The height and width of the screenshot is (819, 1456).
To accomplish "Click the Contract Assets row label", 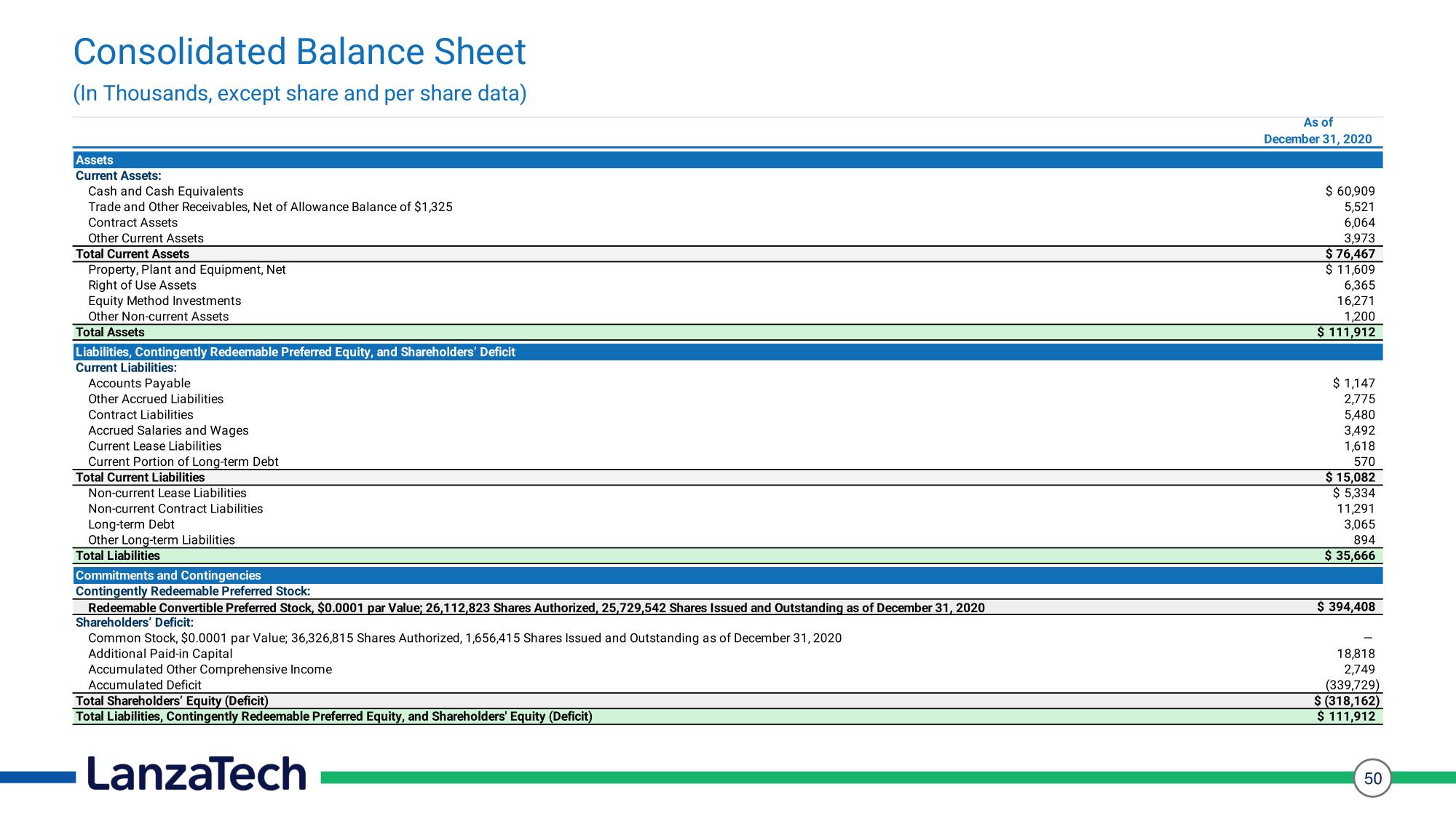I will tap(132, 223).
